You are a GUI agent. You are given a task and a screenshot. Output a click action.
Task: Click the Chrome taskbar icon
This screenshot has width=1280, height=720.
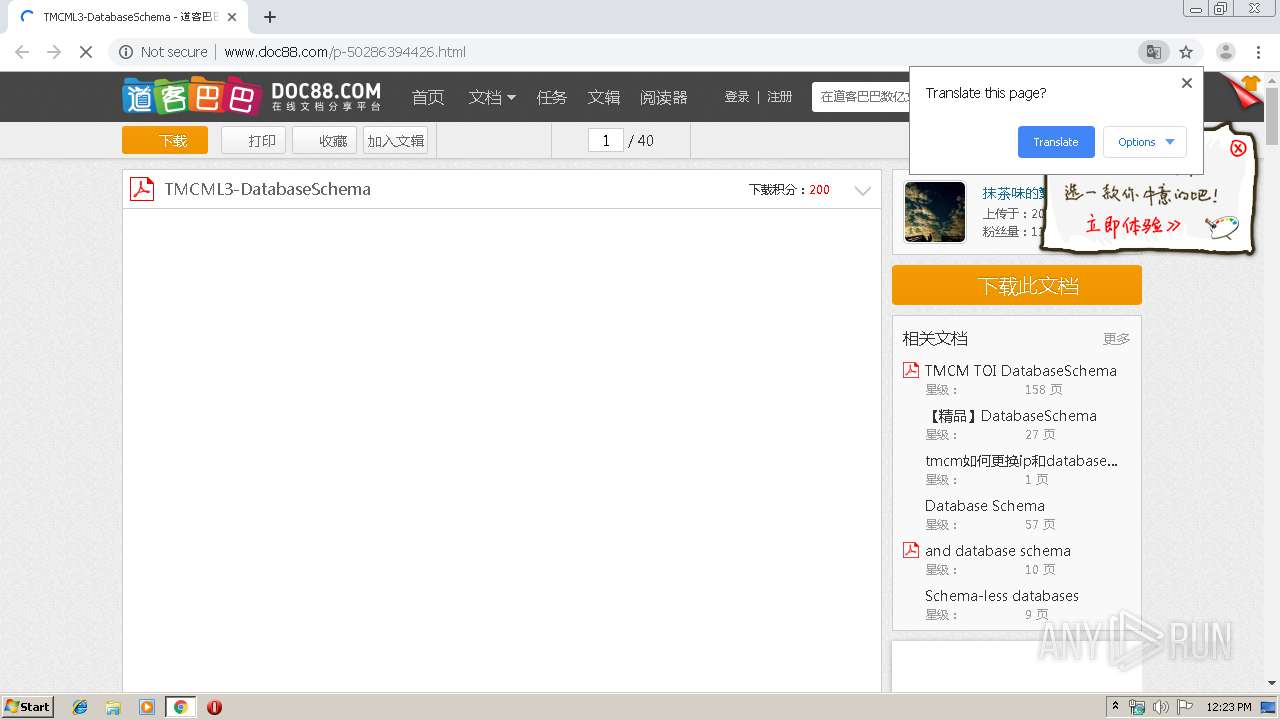coord(180,707)
